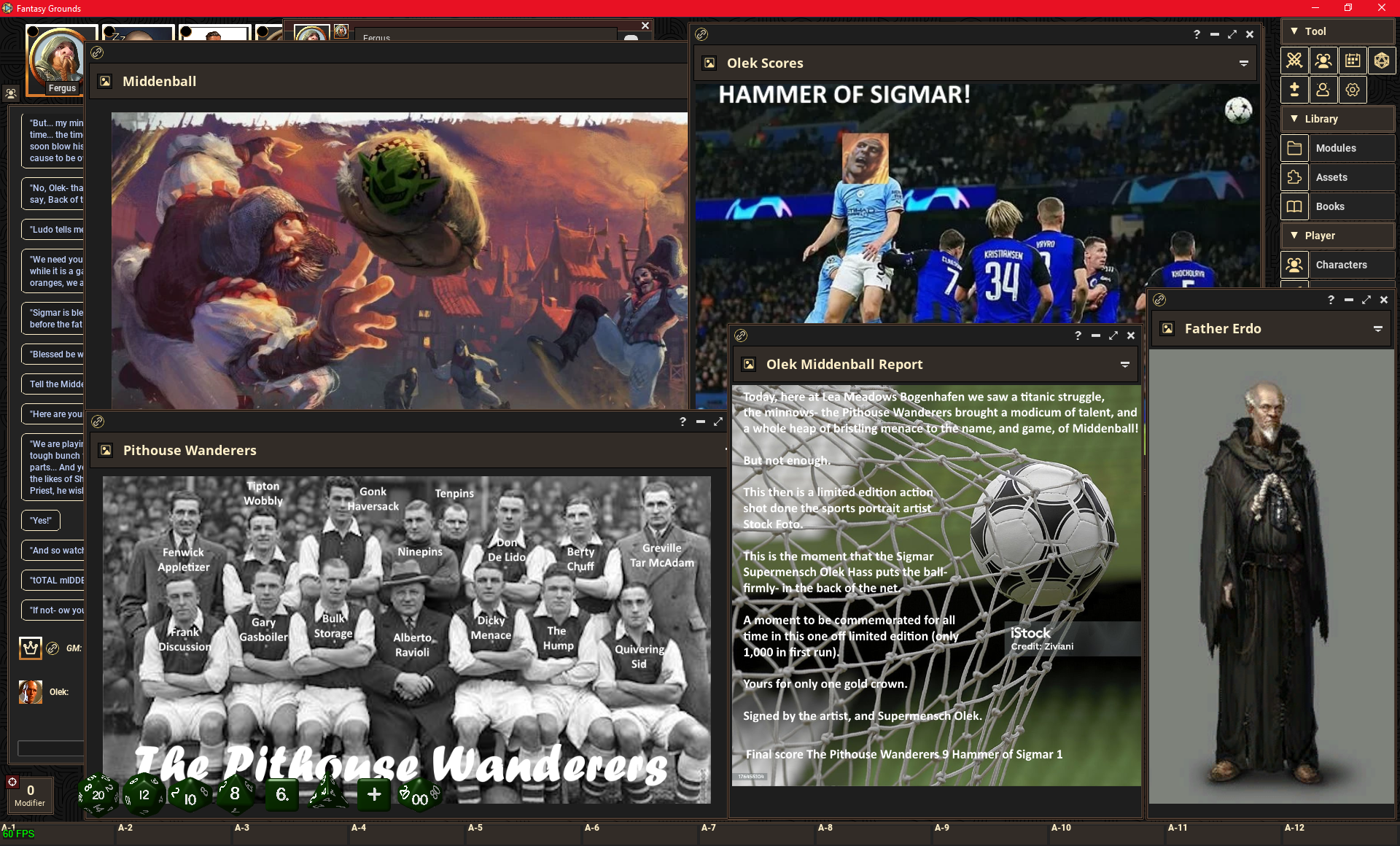Open the Modifiers plus-minus tool icon
Image resolution: width=1400 pixels, height=846 pixels.
(1294, 90)
